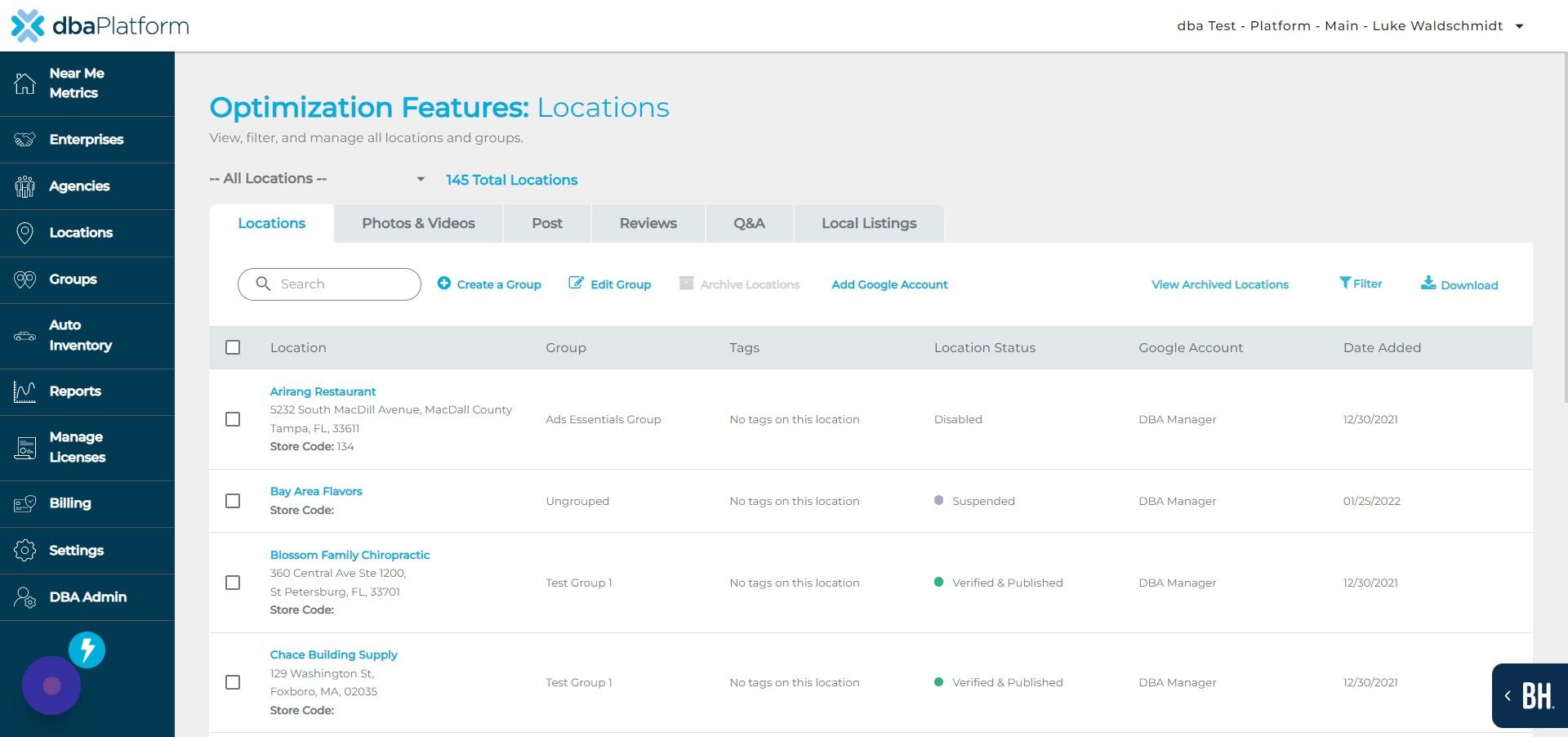Open Enterprises in sidebar menu

click(87, 140)
